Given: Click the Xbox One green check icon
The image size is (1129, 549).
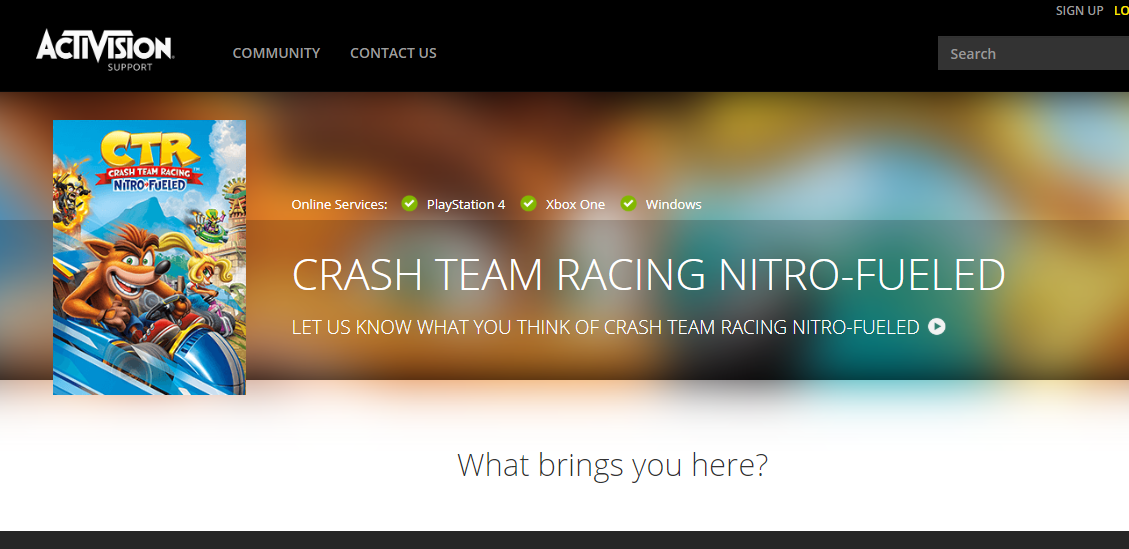Looking at the screenshot, I should pos(528,204).
